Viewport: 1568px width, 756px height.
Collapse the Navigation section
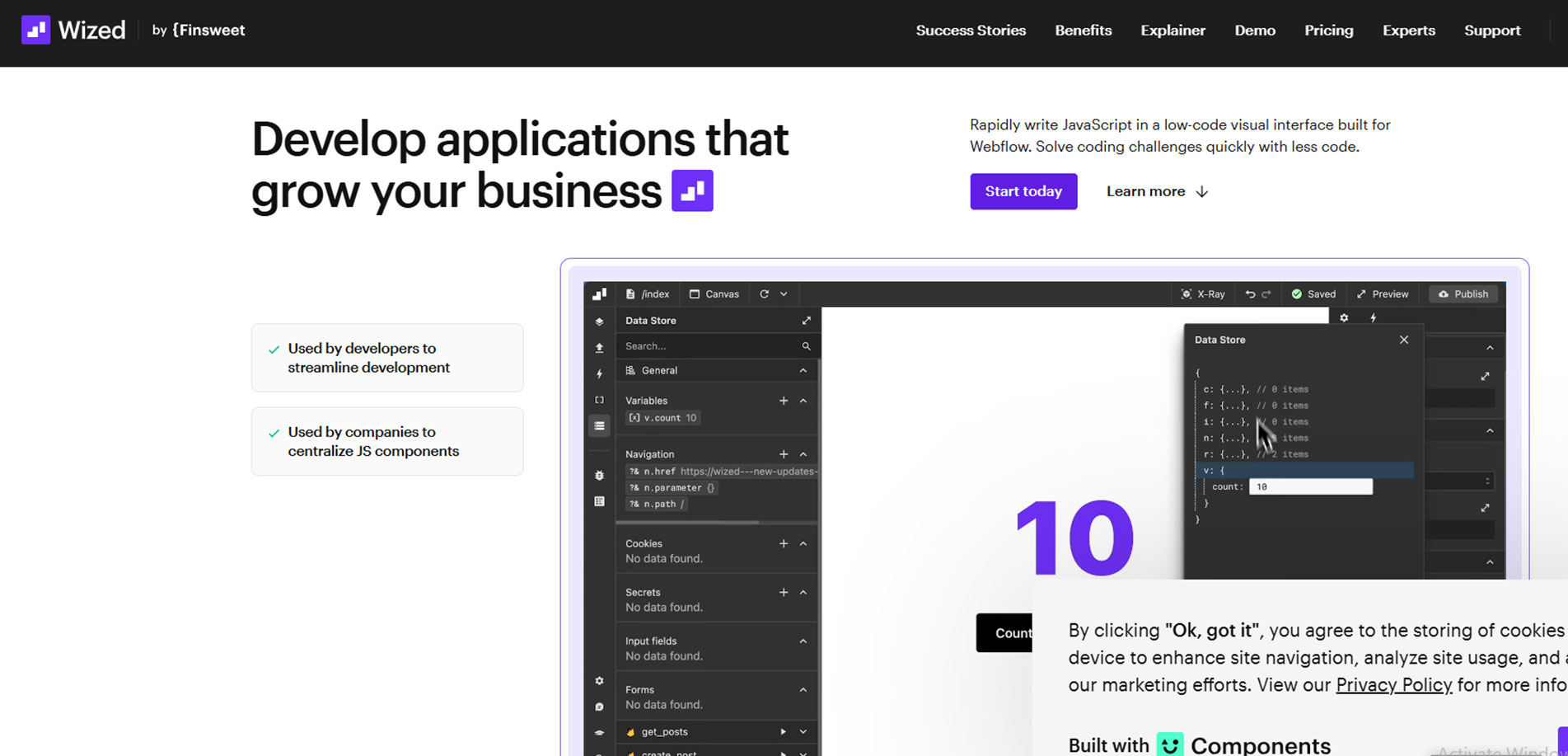[803, 454]
